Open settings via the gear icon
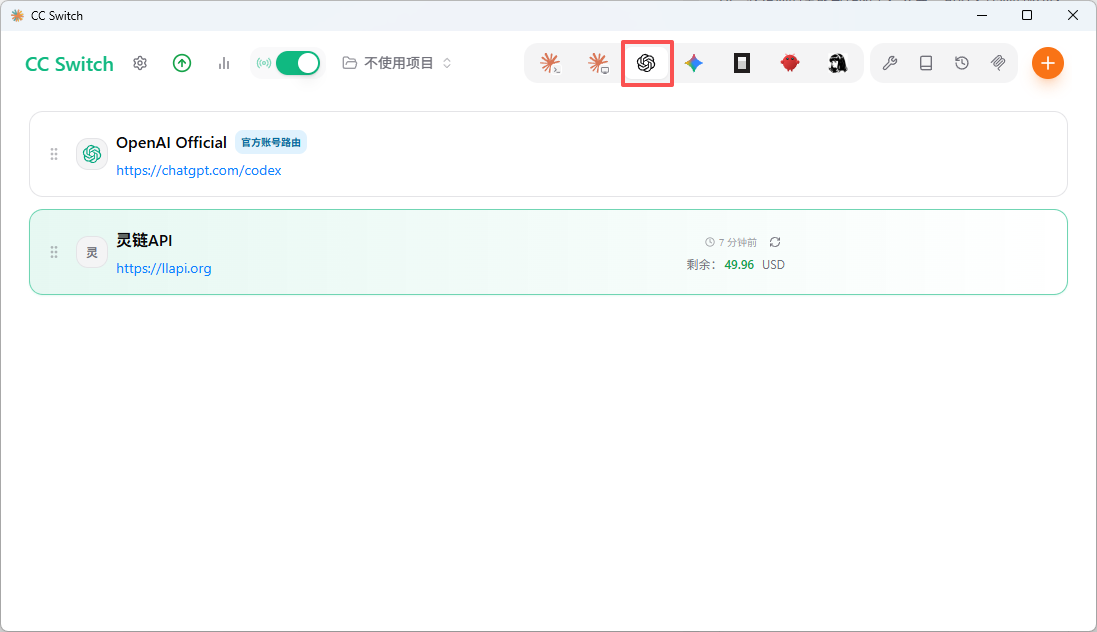 140,63
